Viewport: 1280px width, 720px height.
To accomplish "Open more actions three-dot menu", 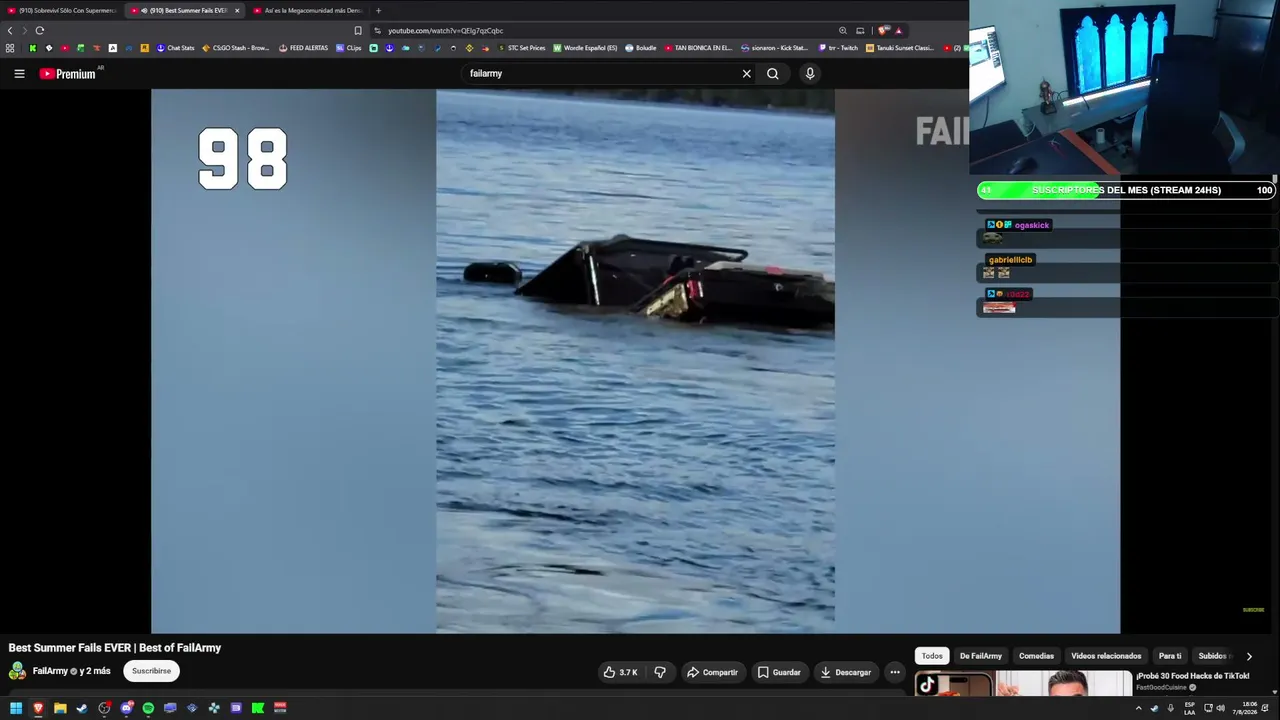I will pyautogui.click(x=895, y=672).
